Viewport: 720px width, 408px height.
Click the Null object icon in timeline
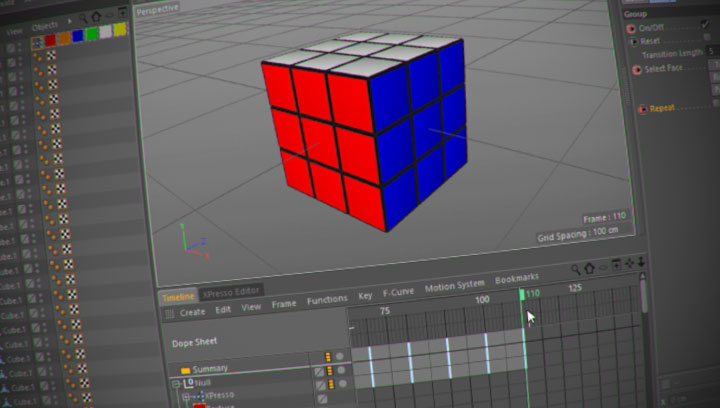coord(188,383)
